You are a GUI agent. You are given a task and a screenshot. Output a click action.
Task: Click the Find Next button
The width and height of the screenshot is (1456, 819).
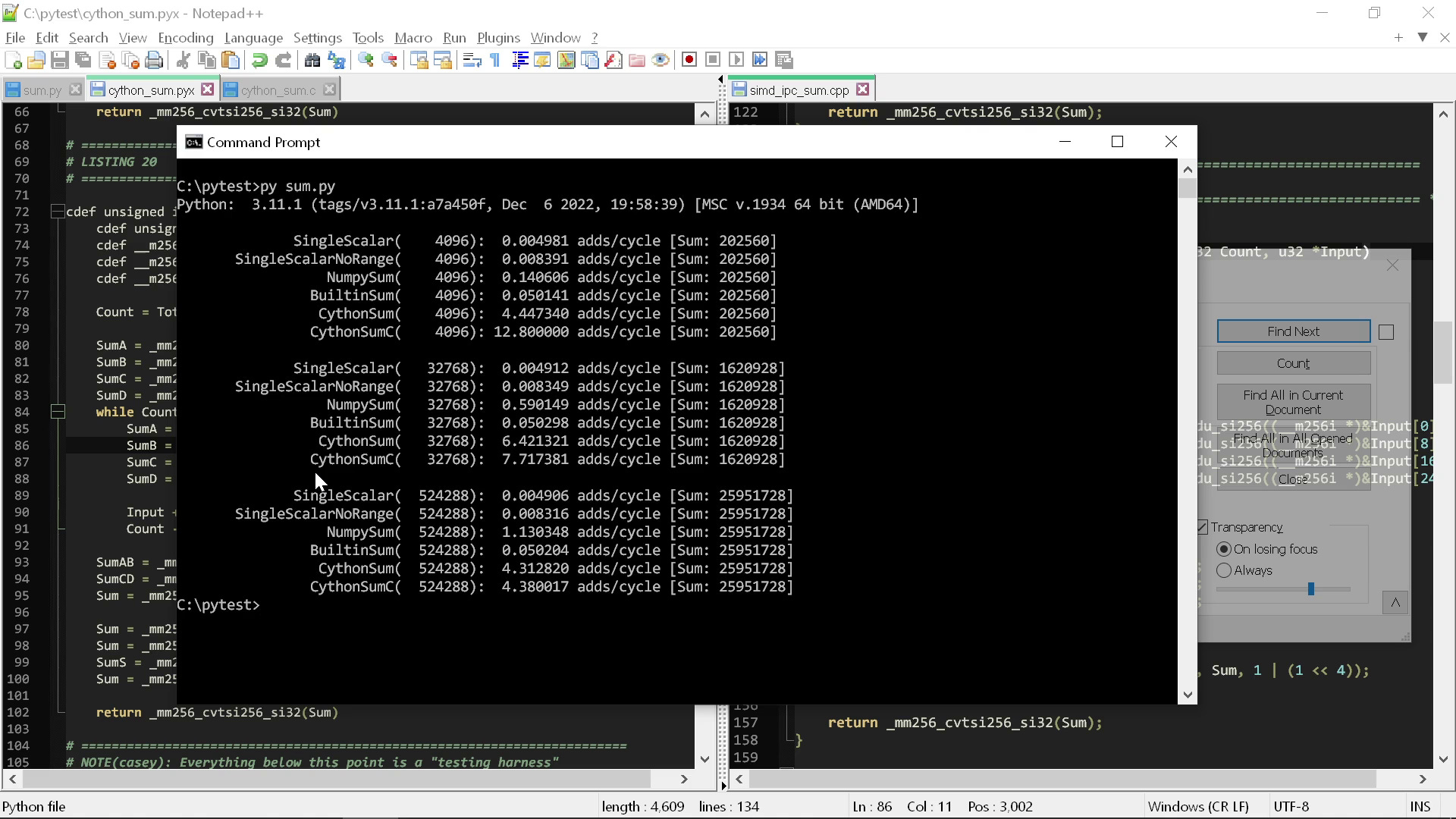pos(1293,331)
